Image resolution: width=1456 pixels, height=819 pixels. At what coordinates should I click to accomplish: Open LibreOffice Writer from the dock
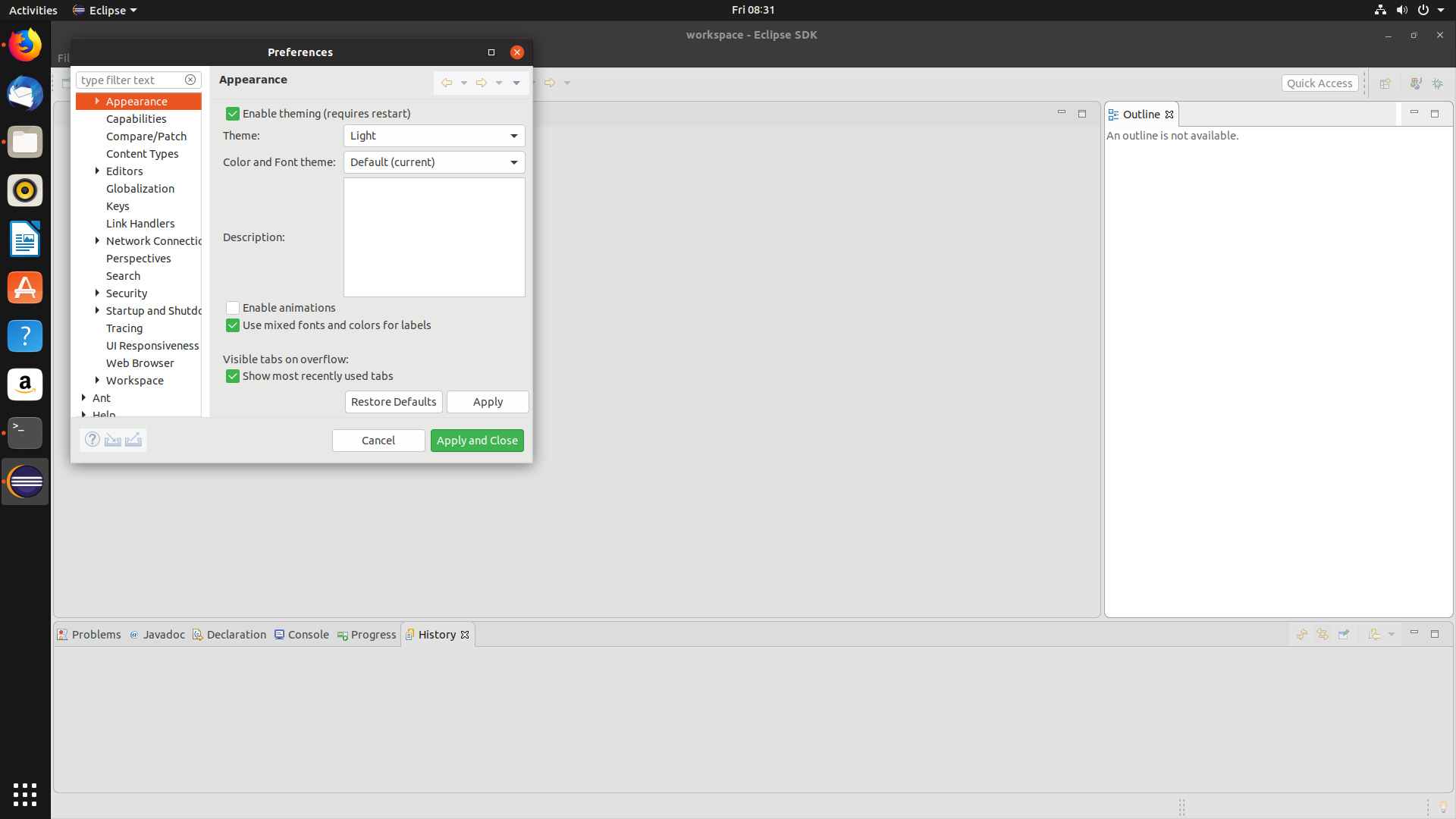tap(25, 240)
